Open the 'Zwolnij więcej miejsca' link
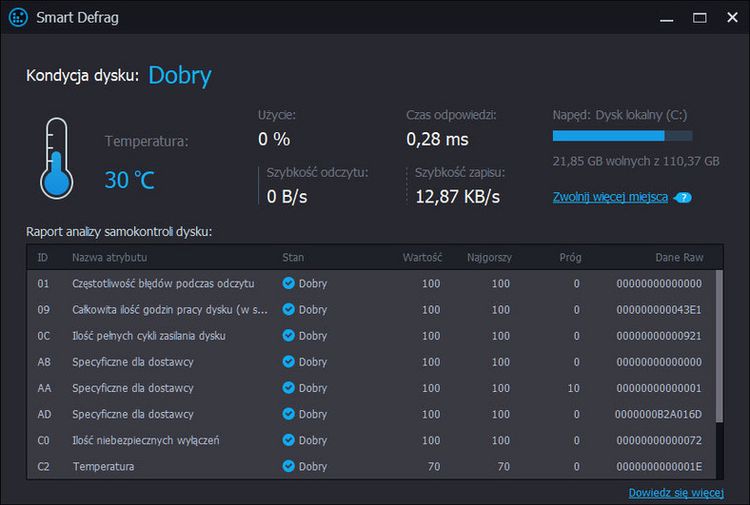Image resolution: width=750 pixels, height=505 pixels. point(610,197)
